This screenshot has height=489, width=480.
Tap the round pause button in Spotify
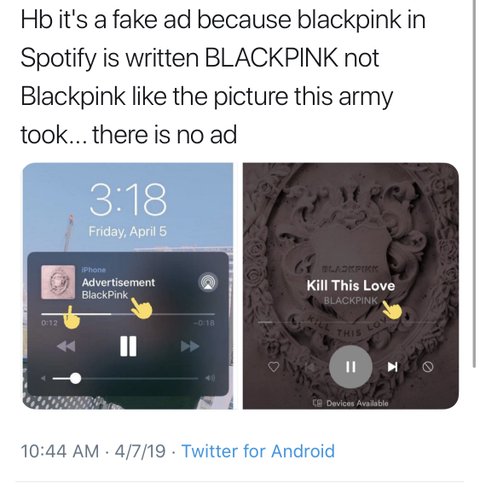point(350,367)
